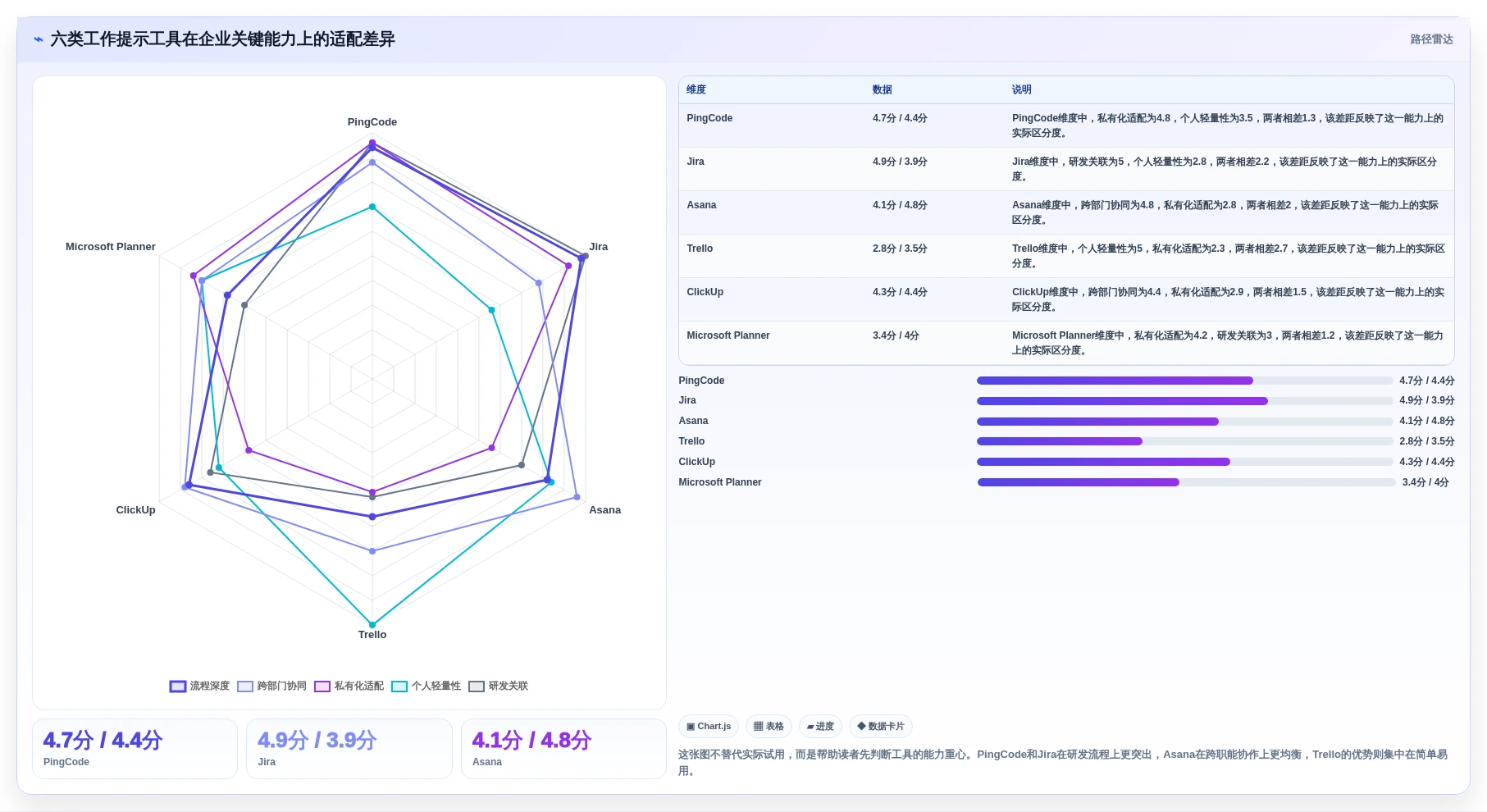Click the PingCode progress bar
1487x812 pixels.
point(1184,381)
